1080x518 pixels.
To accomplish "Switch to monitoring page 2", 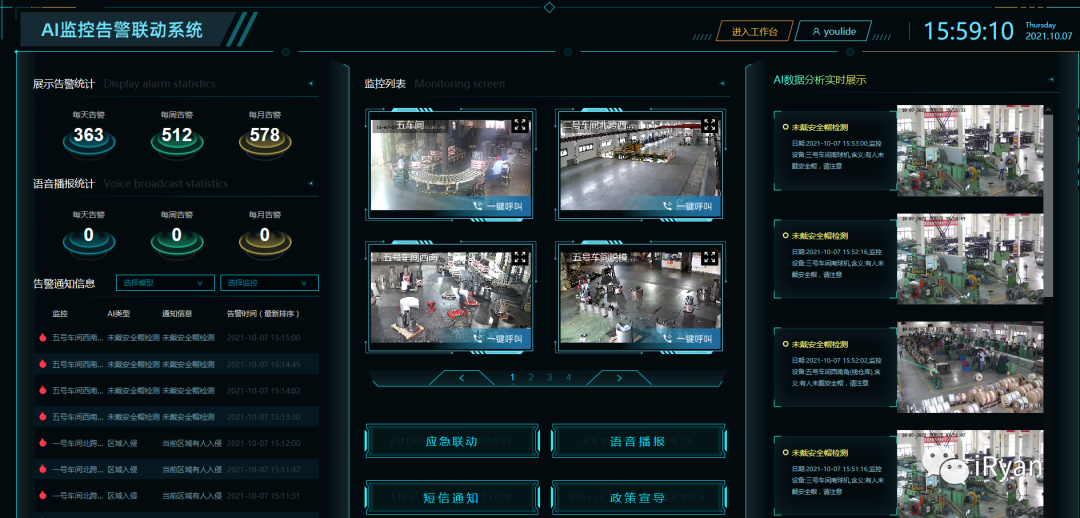I will coord(530,377).
